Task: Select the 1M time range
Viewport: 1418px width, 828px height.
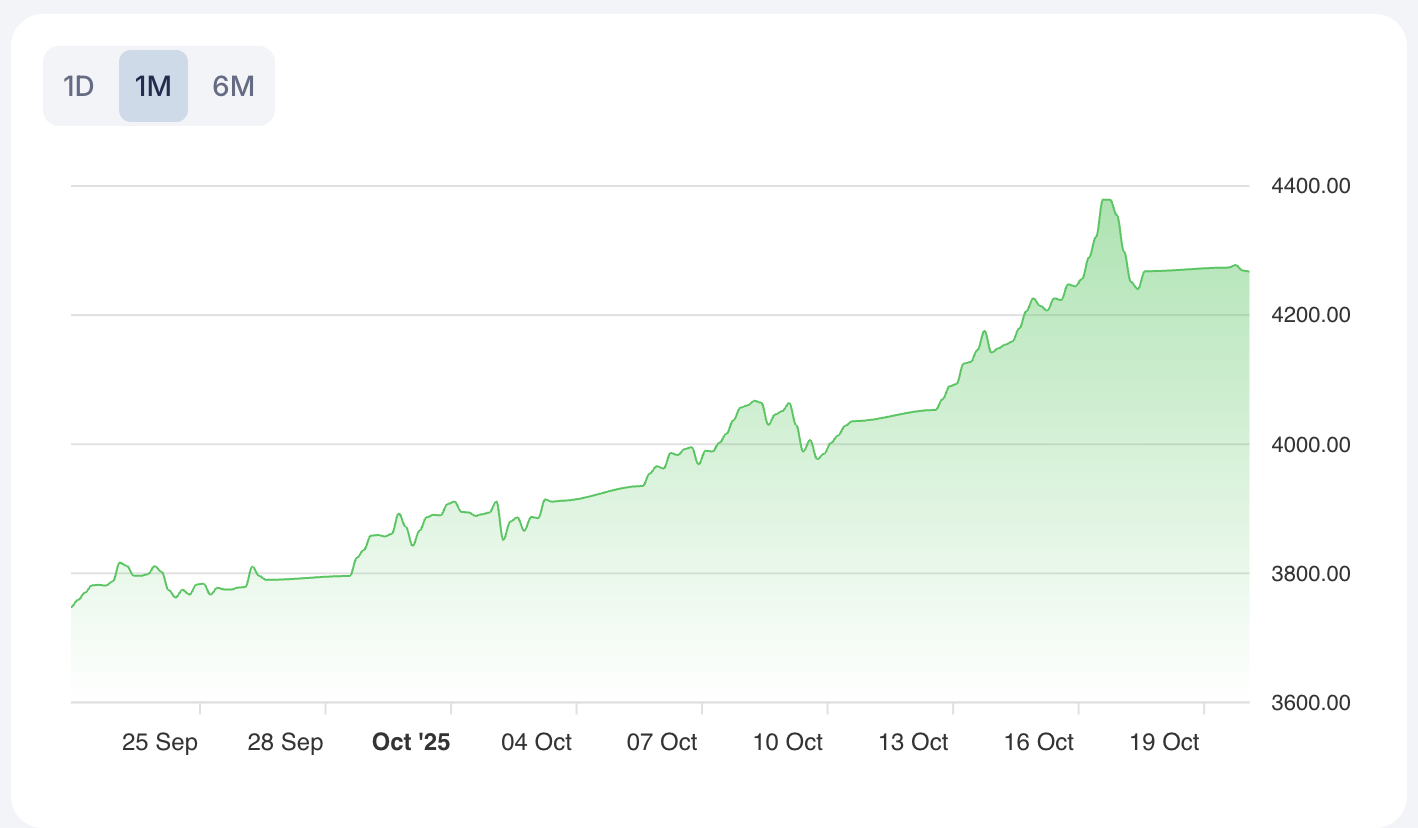Action: (153, 86)
